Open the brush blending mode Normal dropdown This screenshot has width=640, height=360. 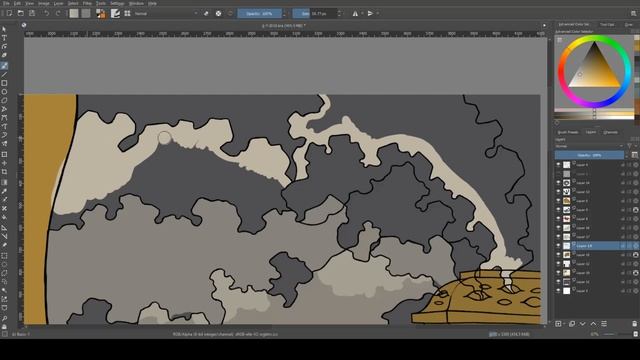[x=166, y=13]
